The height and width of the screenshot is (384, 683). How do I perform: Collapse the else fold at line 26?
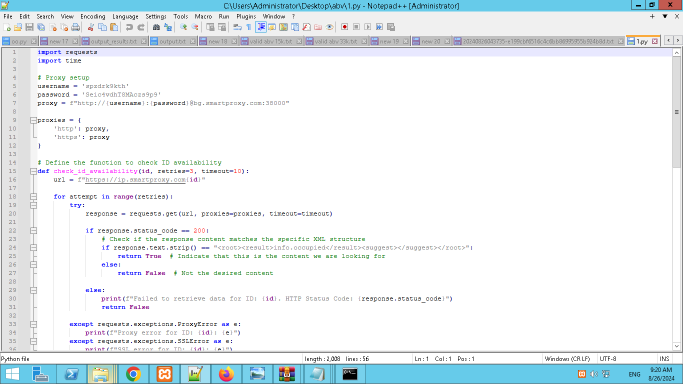[x=34, y=265]
